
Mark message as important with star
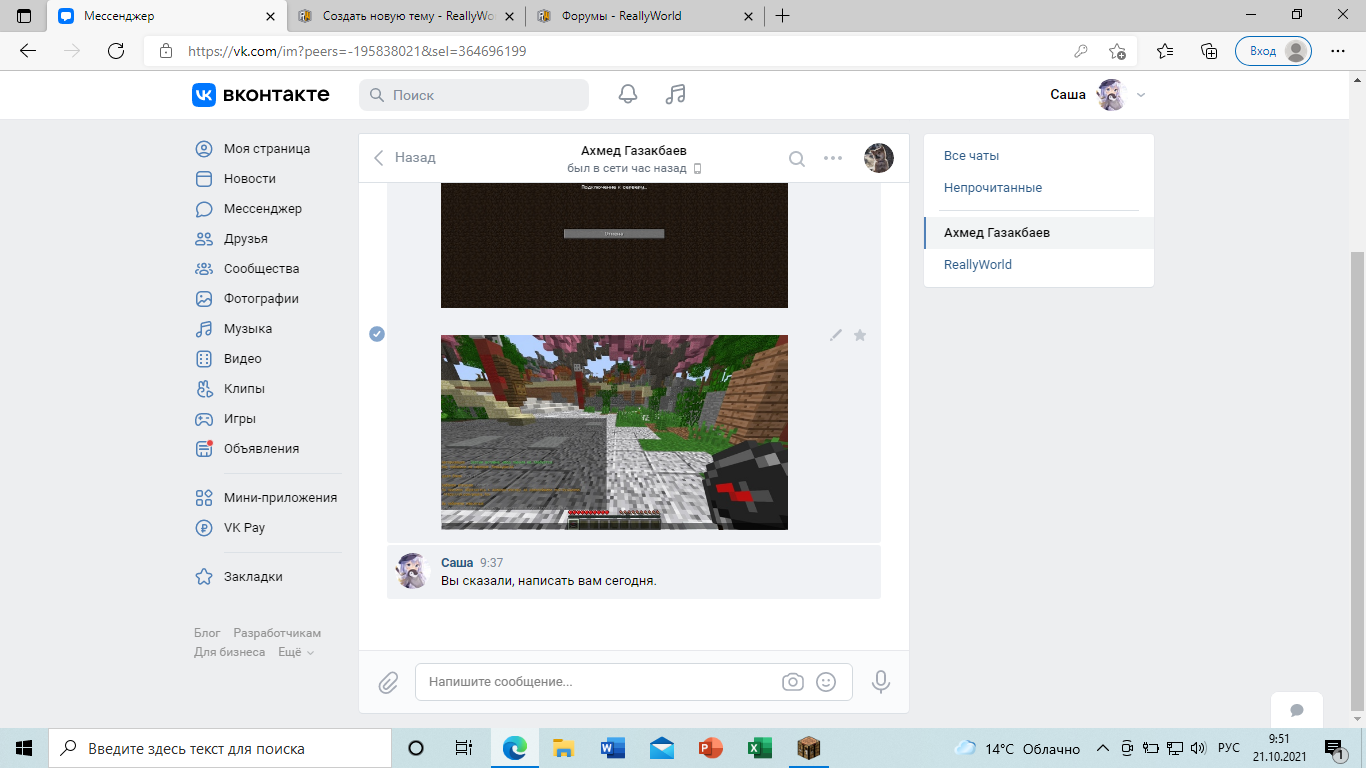(860, 335)
